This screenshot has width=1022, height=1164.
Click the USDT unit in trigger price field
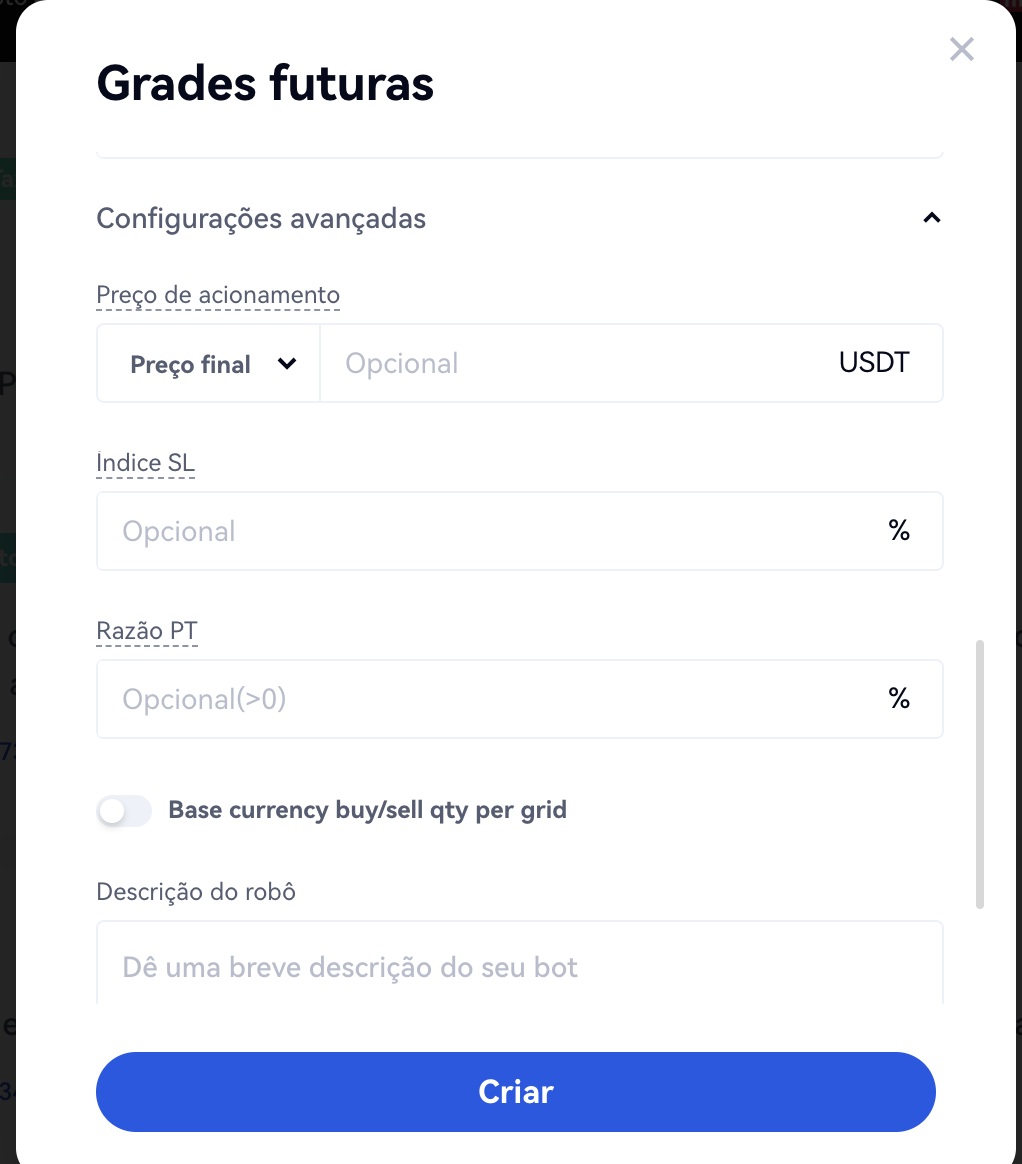coord(874,362)
